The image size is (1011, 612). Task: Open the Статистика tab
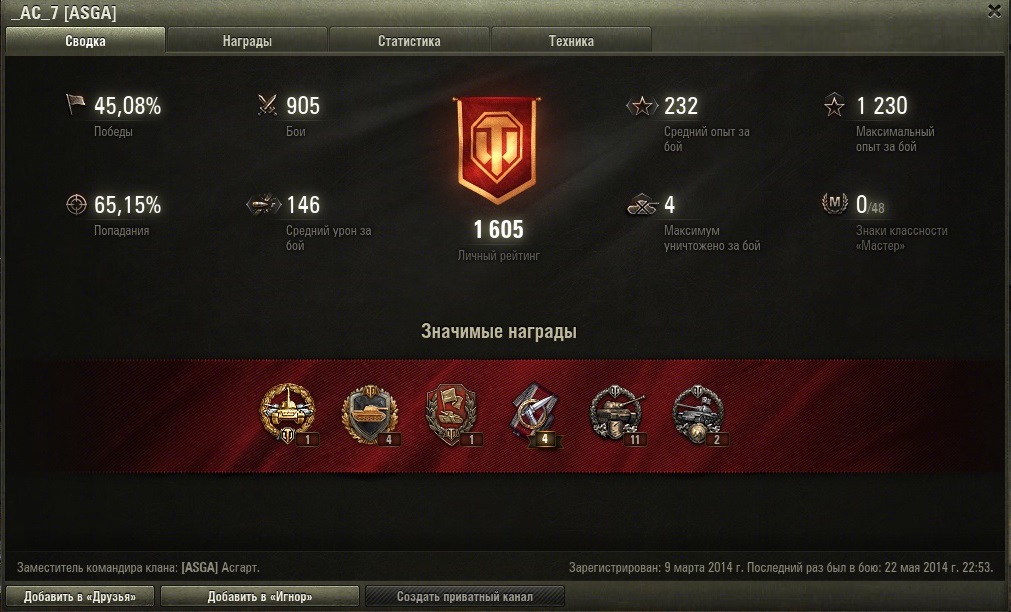pyautogui.click(x=409, y=41)
